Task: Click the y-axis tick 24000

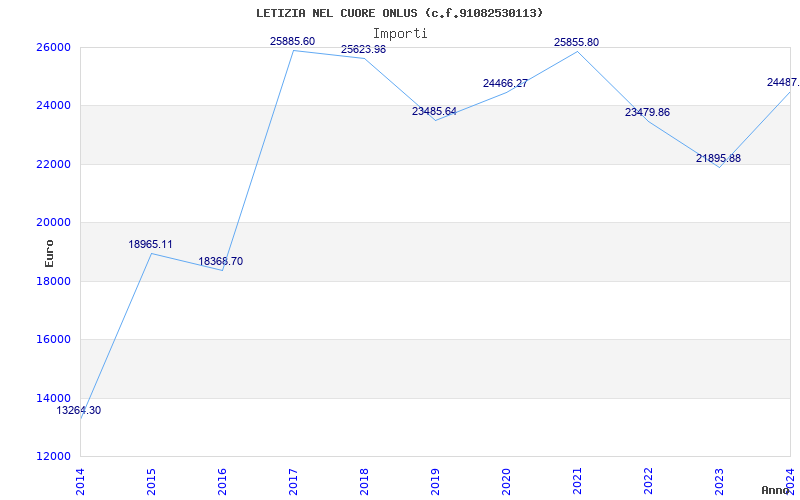Action: pyautogui.click(x=53, y=106)
